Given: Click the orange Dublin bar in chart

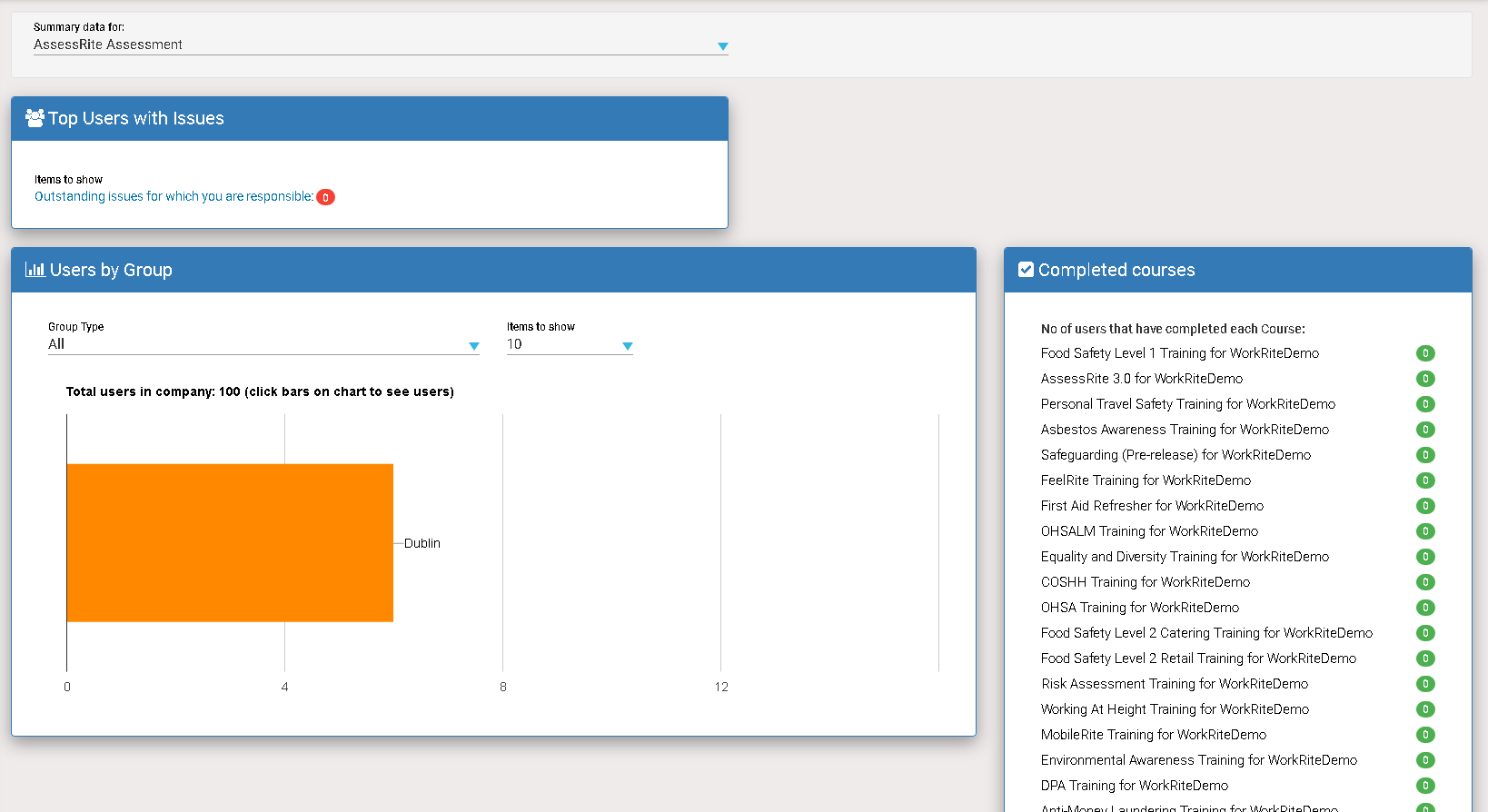Looking at the screenshot, I should click(x=230, y=542).
